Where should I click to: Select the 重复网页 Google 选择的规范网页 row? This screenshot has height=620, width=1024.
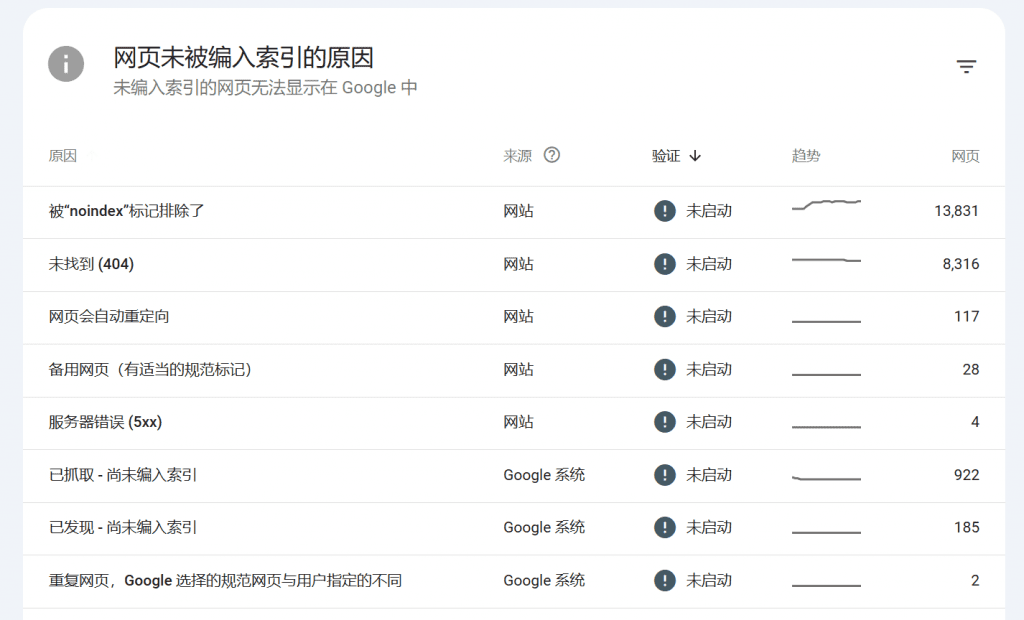(x=225, y=581)
